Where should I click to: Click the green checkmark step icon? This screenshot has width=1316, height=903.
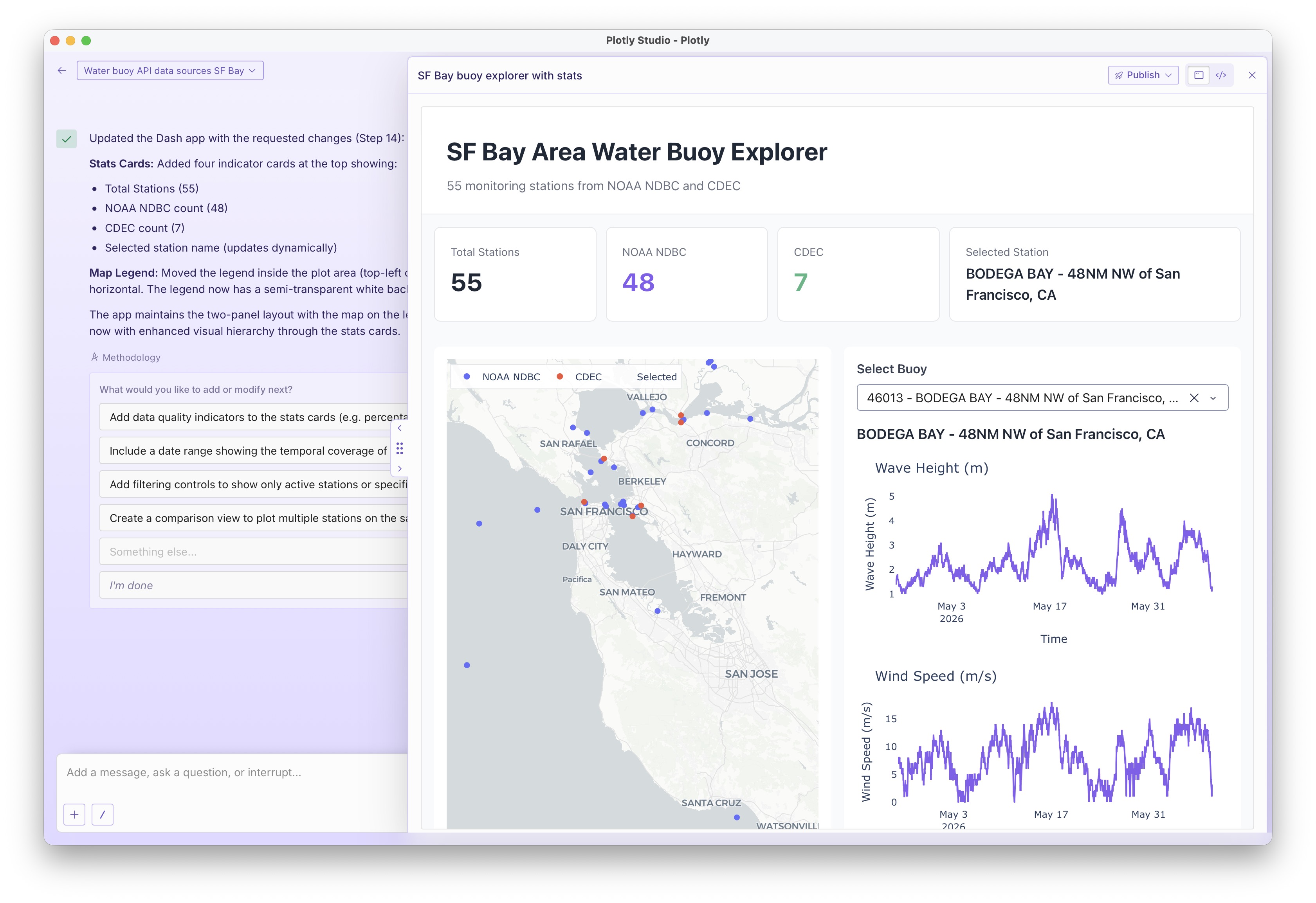click(67, 139)
